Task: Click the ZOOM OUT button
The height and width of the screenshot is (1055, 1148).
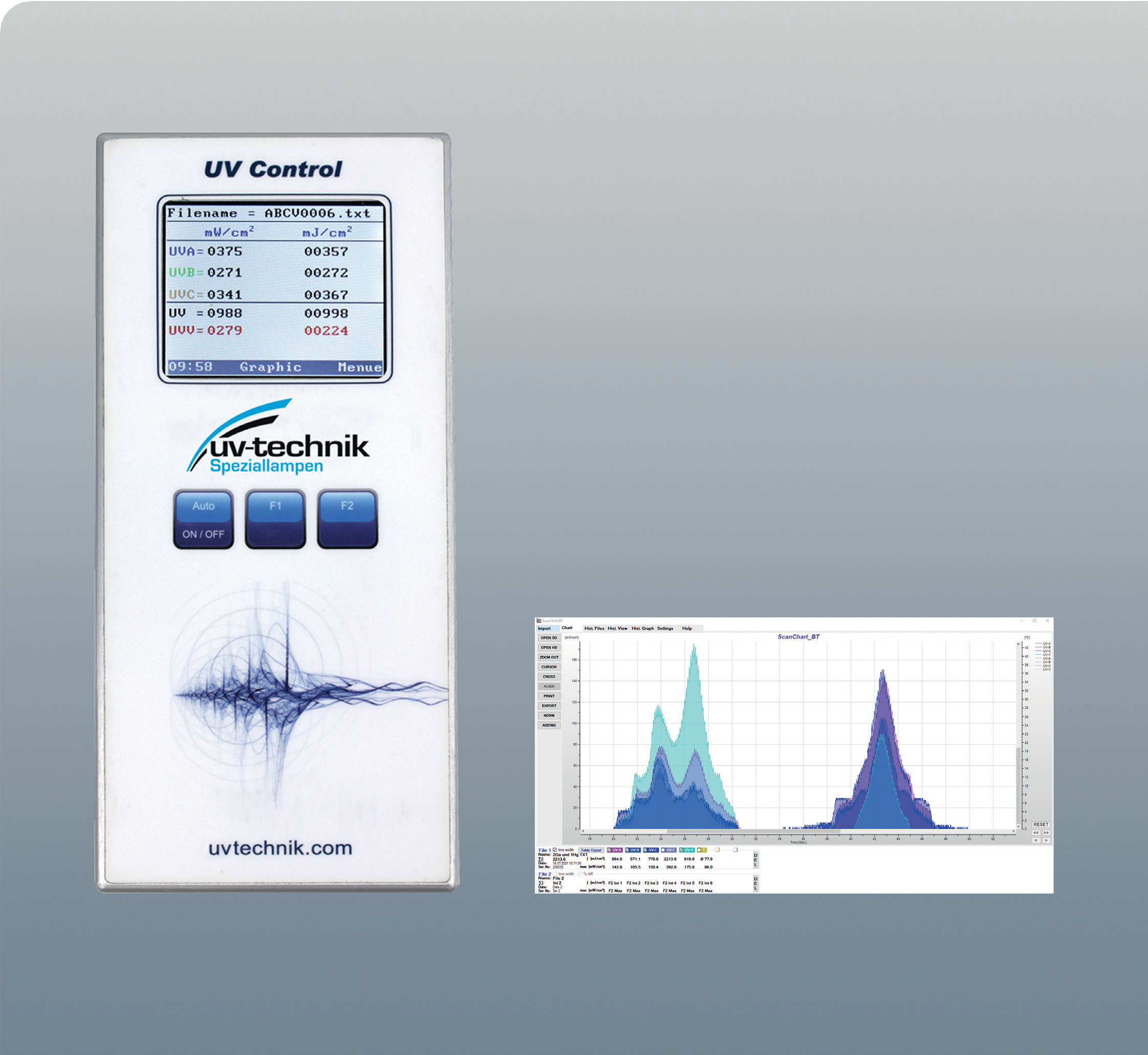Action: click(549, 657)
